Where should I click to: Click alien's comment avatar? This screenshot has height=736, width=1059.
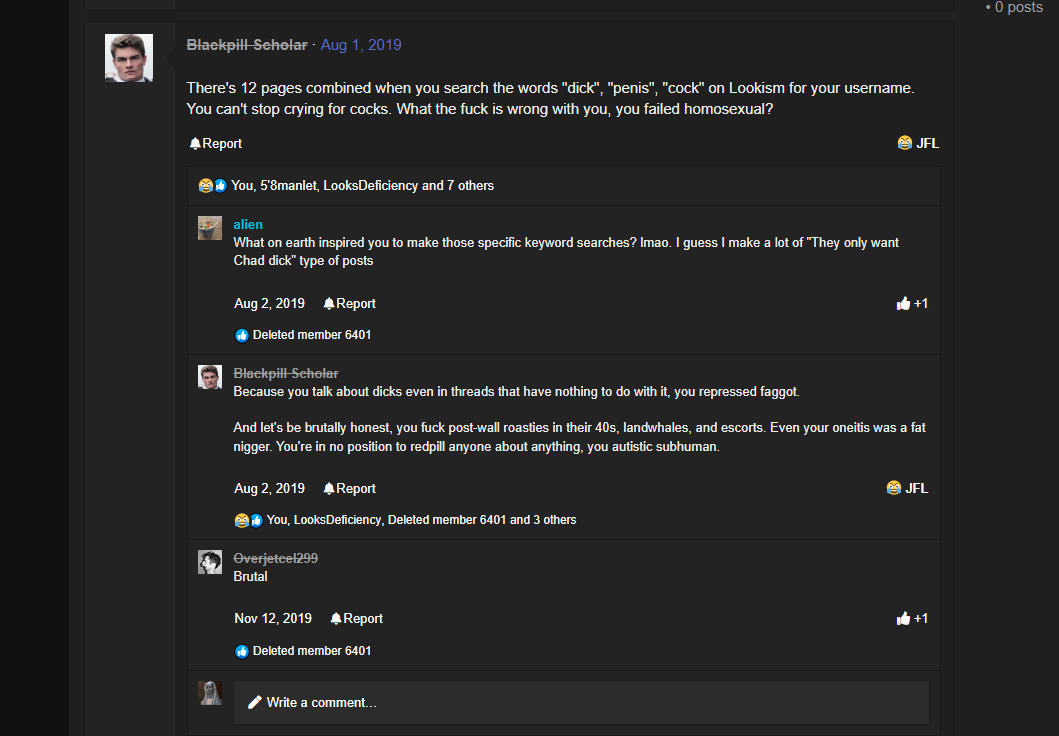(x=209, y=228)
